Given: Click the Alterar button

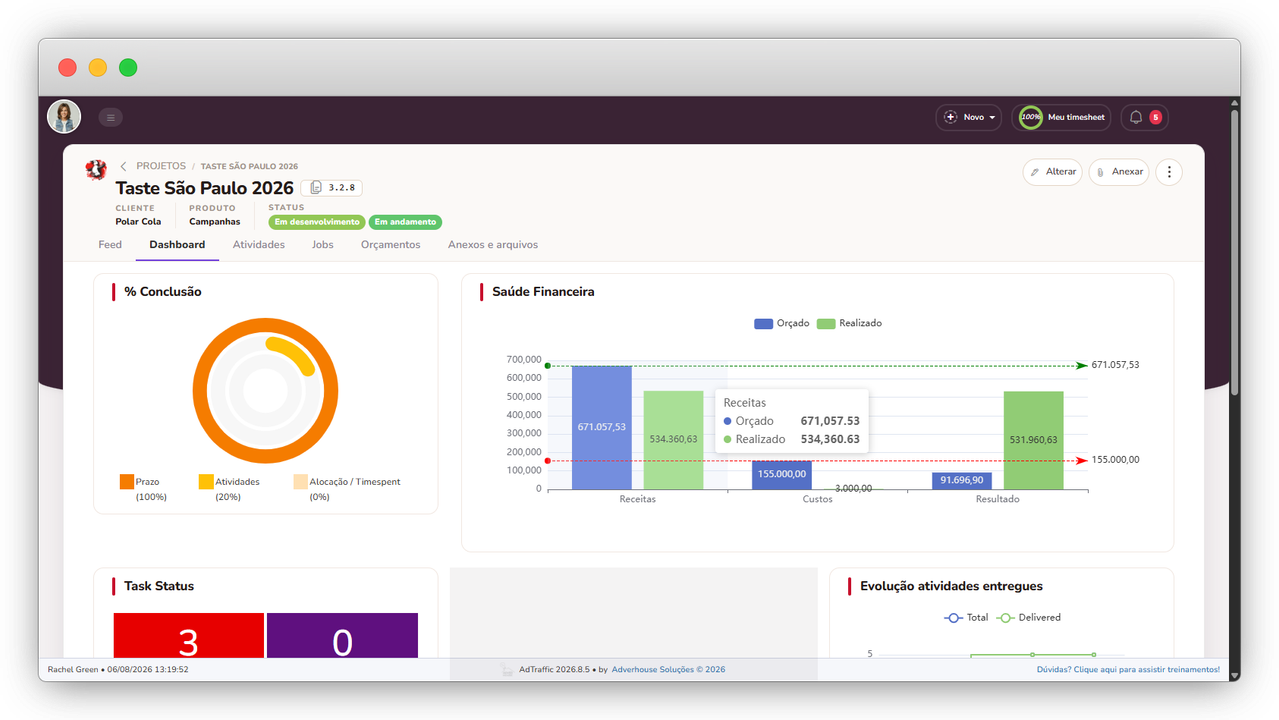Looking at the screenshot, I should click(x=1053, y=172).
